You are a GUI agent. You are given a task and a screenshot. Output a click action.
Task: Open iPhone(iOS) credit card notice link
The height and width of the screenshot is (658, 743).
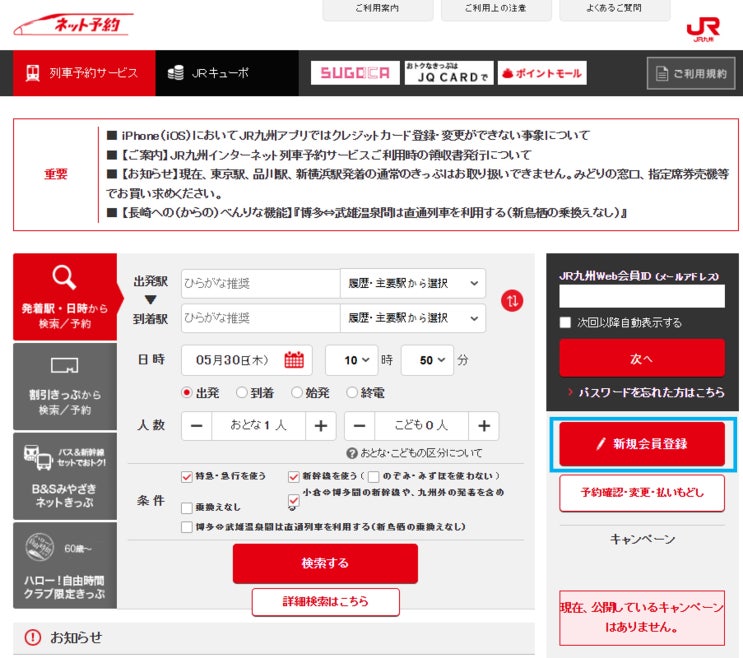(355, 135)
